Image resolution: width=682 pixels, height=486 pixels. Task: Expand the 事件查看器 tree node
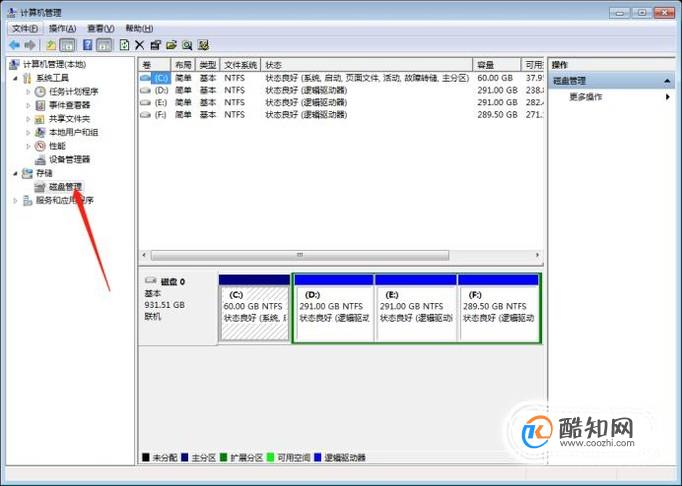pyautogui.click(x=28, y=105)
